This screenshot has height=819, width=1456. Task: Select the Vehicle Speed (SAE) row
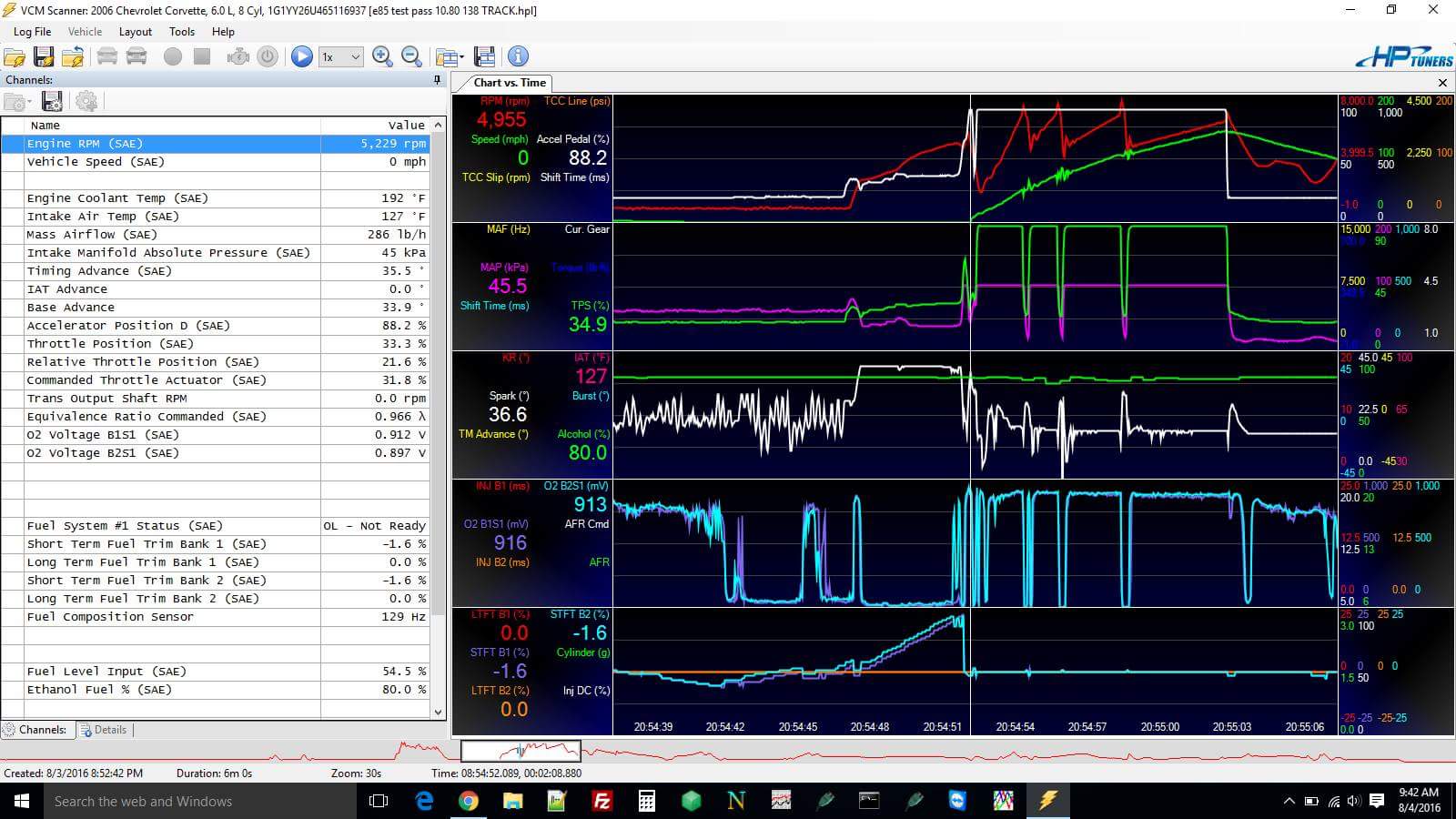216,162
